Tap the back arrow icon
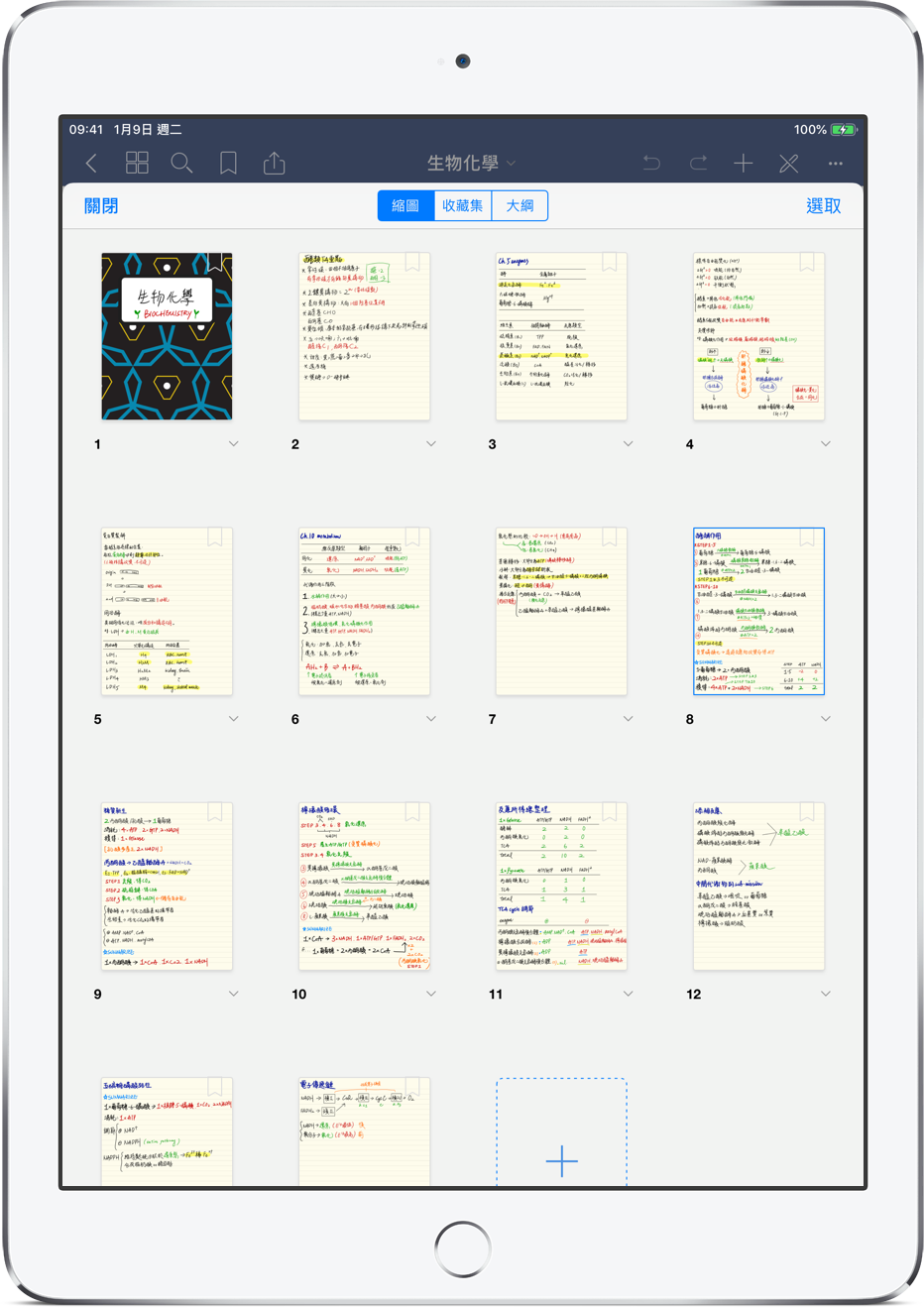Screen dimensions: 924x1308 [x=91, y=163]
